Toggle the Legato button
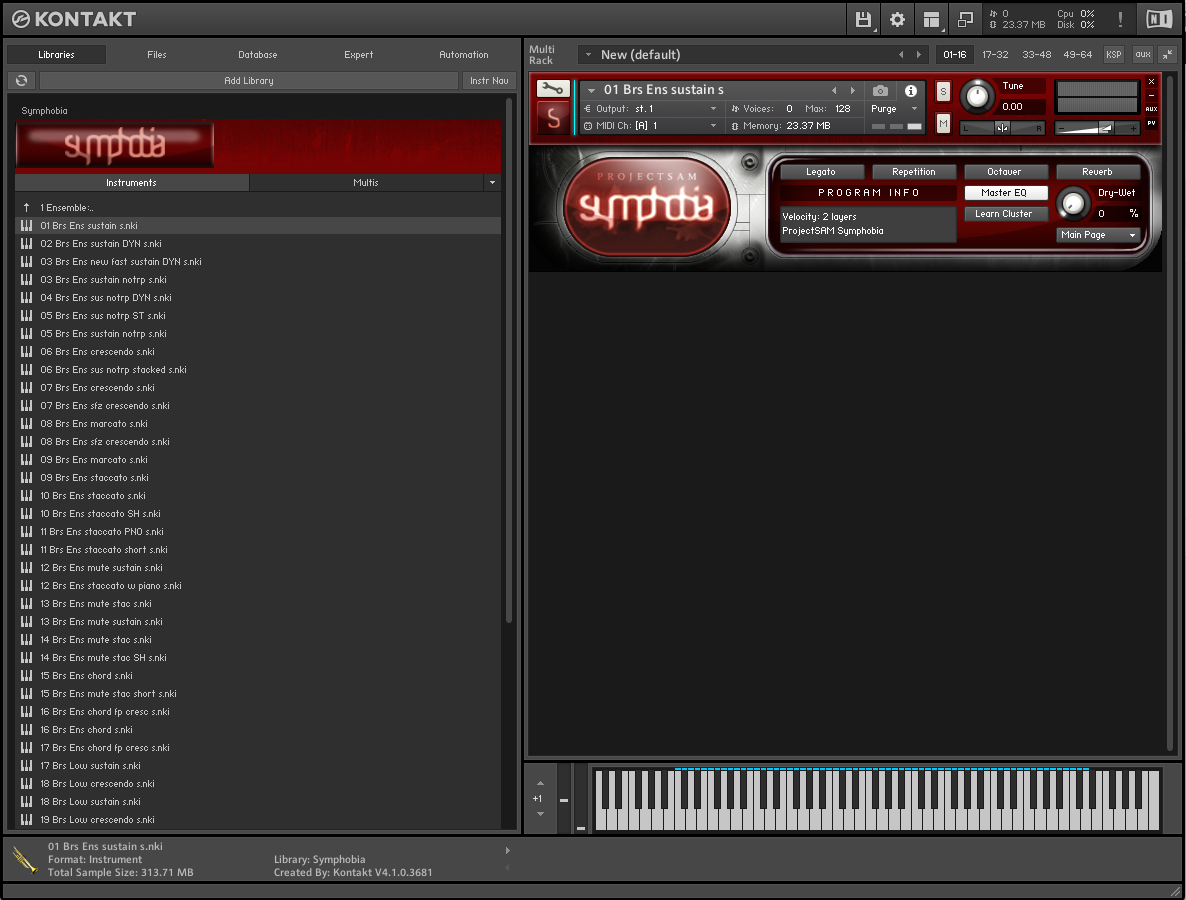1186x900 pixels. pyautogui.click(x=821, y=172)
